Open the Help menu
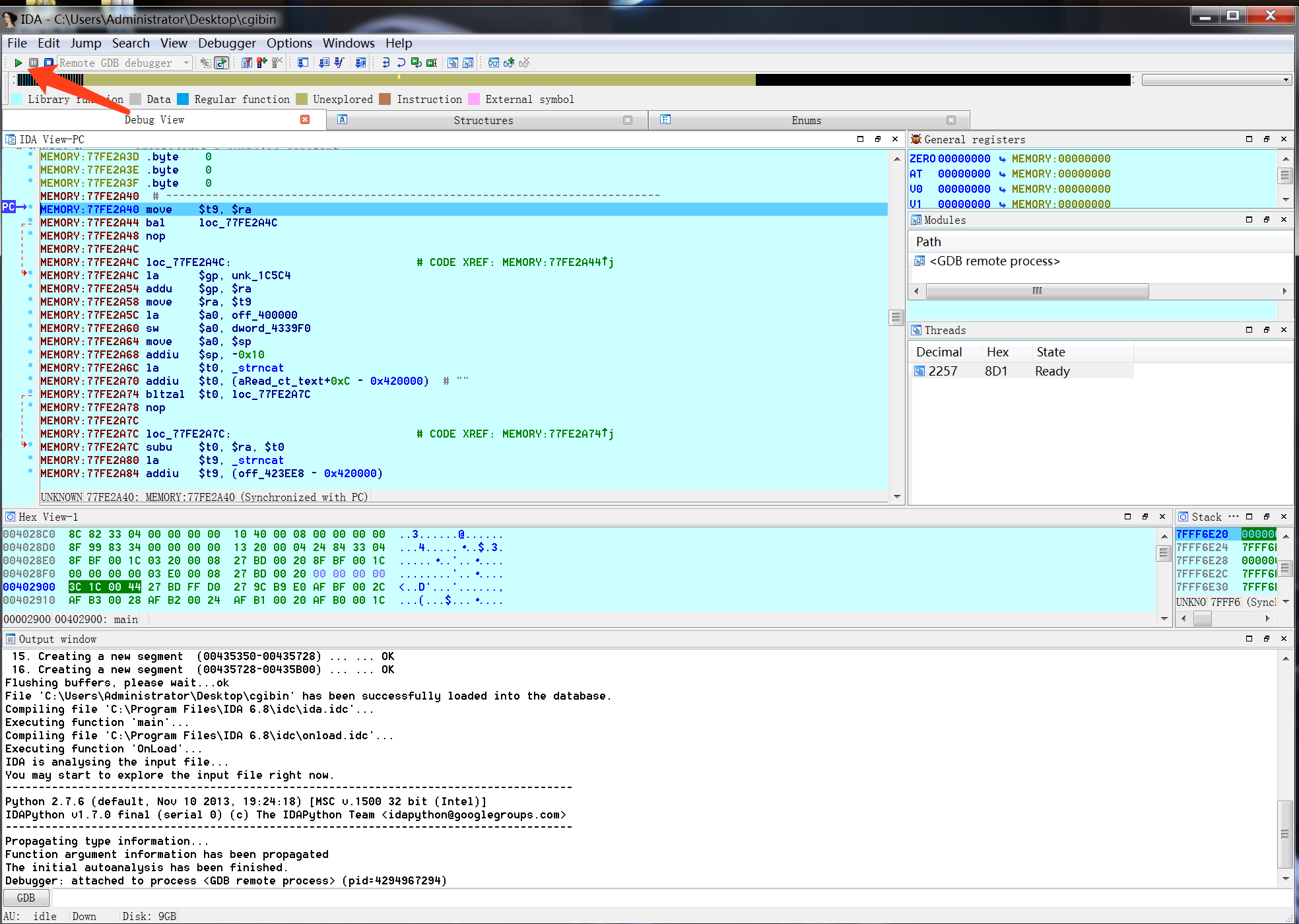This screenshot has height=924, width=1299. [x=399, y=43]
